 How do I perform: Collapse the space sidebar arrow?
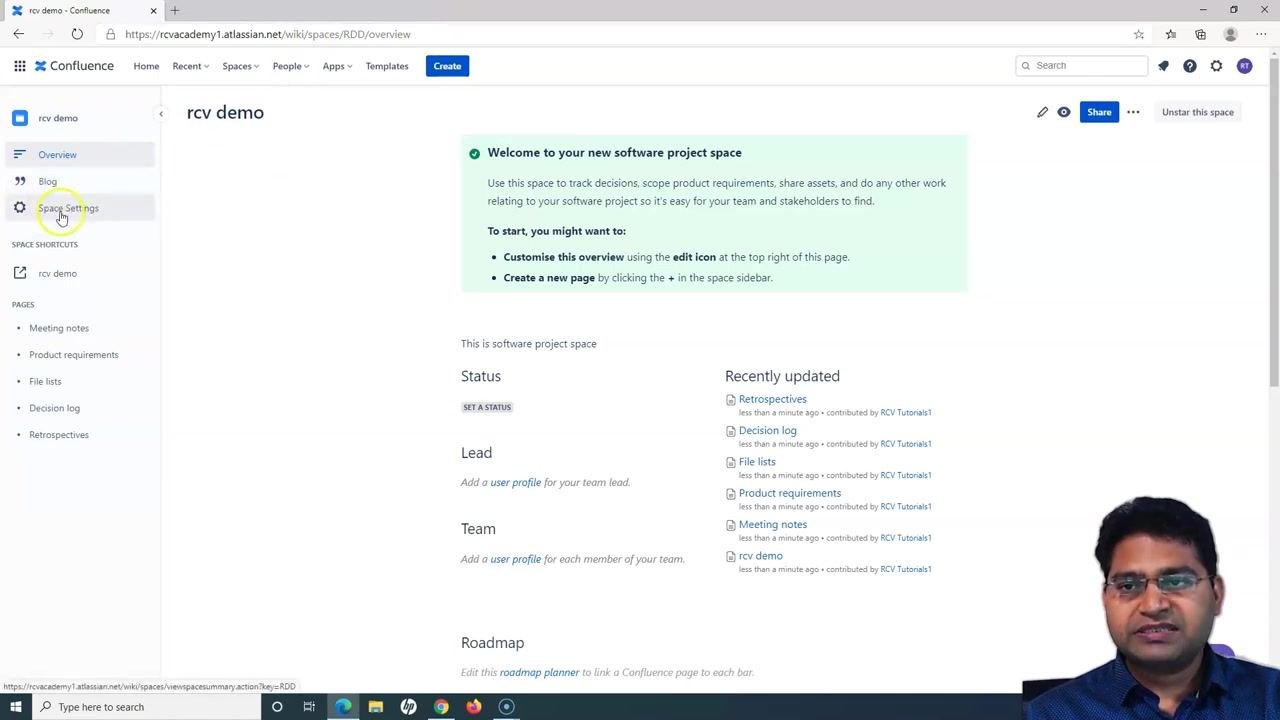tap(161, 114)
